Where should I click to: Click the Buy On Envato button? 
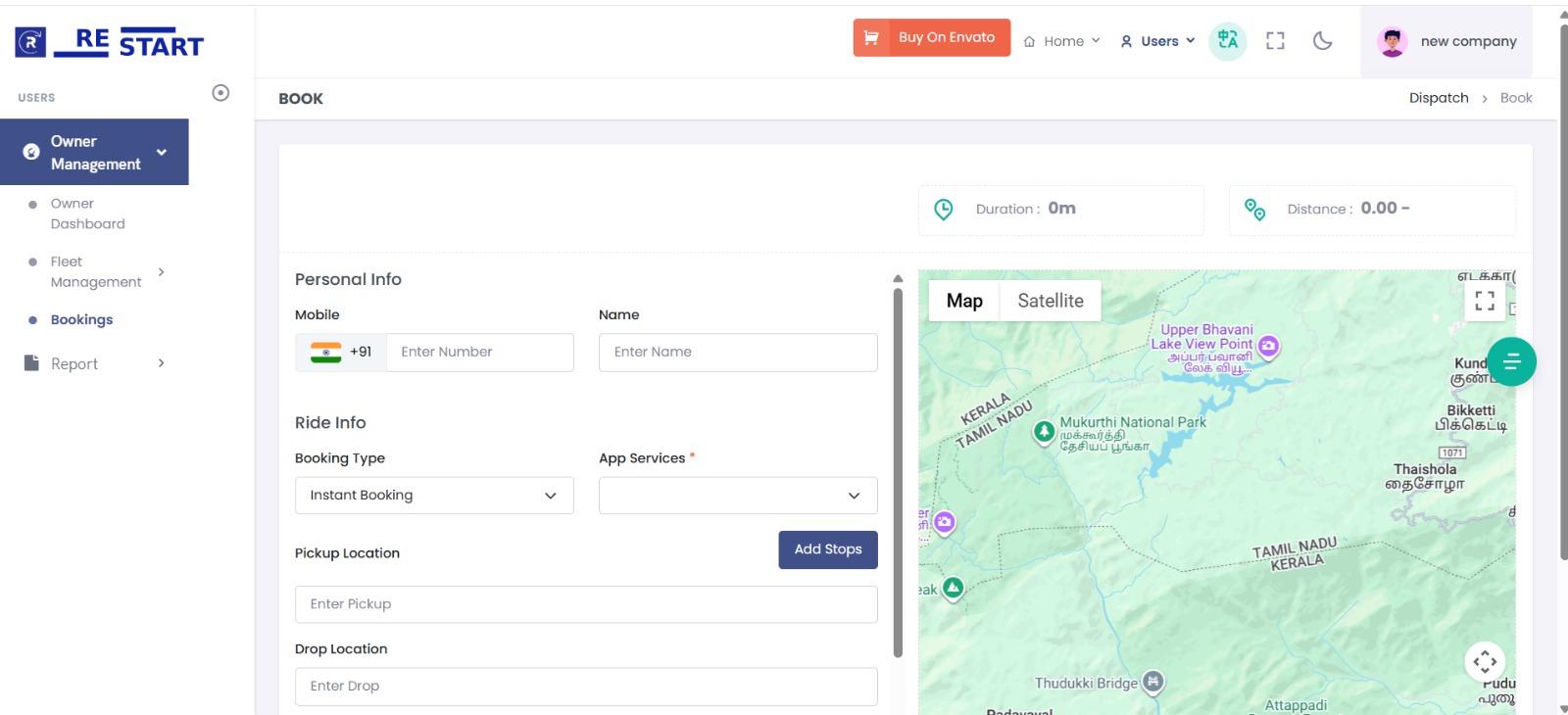(x=931, y=38)
